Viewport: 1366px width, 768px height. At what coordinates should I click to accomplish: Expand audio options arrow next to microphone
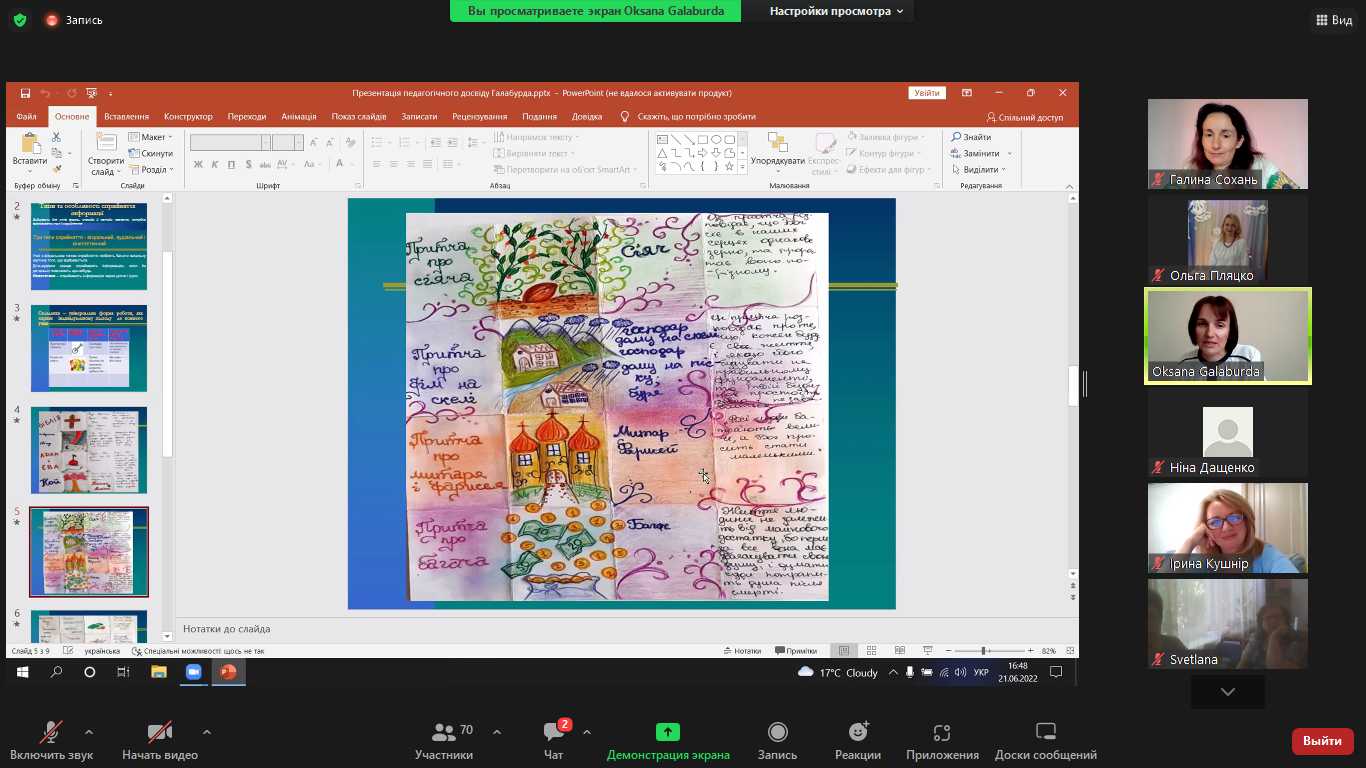click(x=89, y=731)
